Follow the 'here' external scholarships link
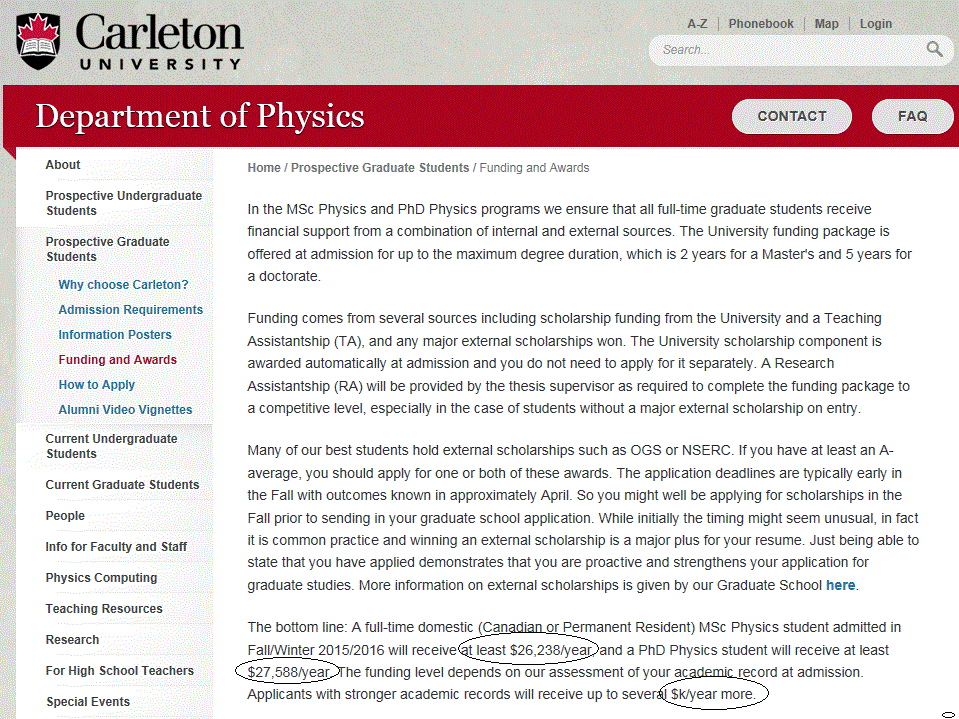 (x=840, y=585)
